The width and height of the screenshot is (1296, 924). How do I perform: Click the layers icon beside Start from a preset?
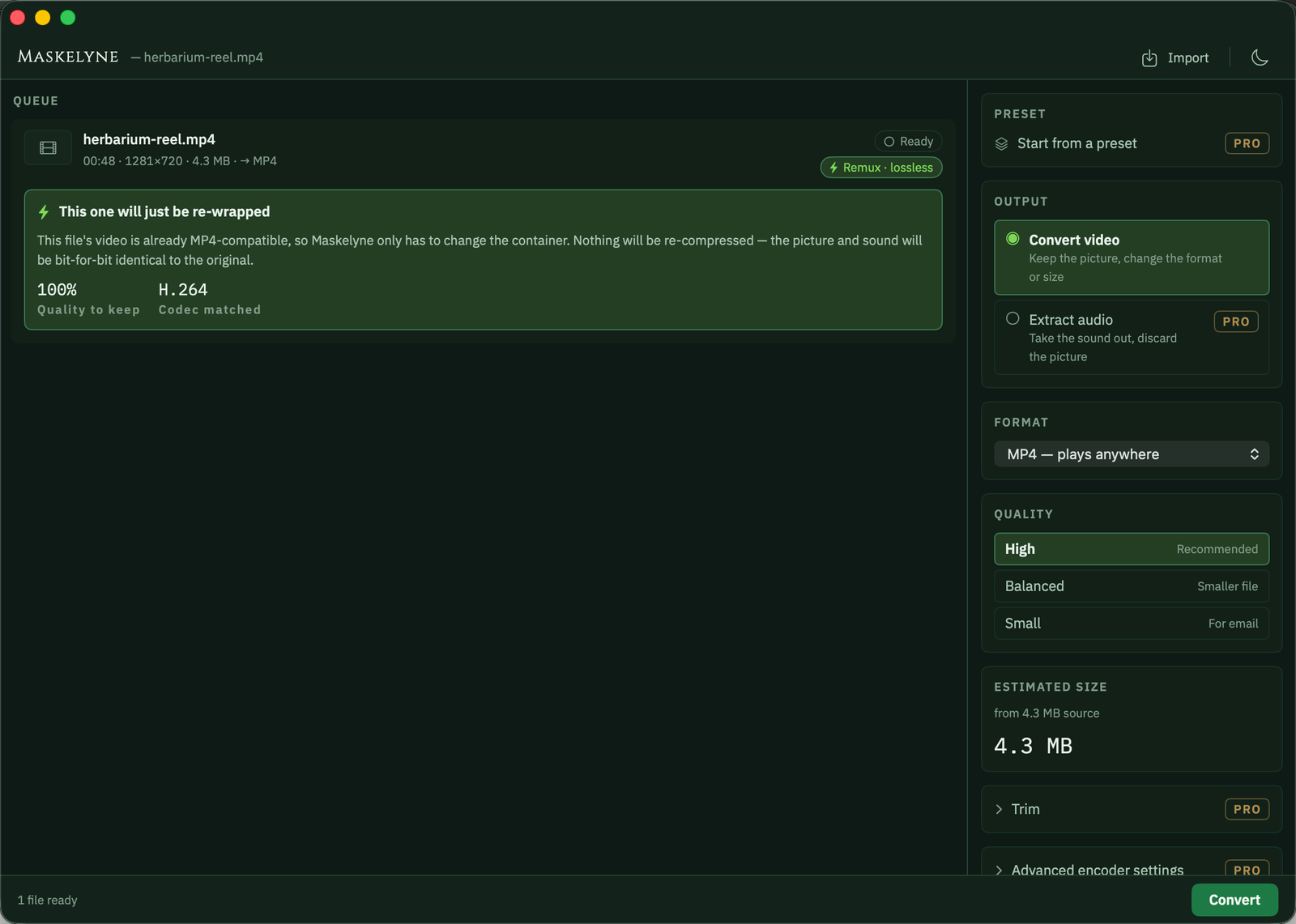[x=1002, y=143]
